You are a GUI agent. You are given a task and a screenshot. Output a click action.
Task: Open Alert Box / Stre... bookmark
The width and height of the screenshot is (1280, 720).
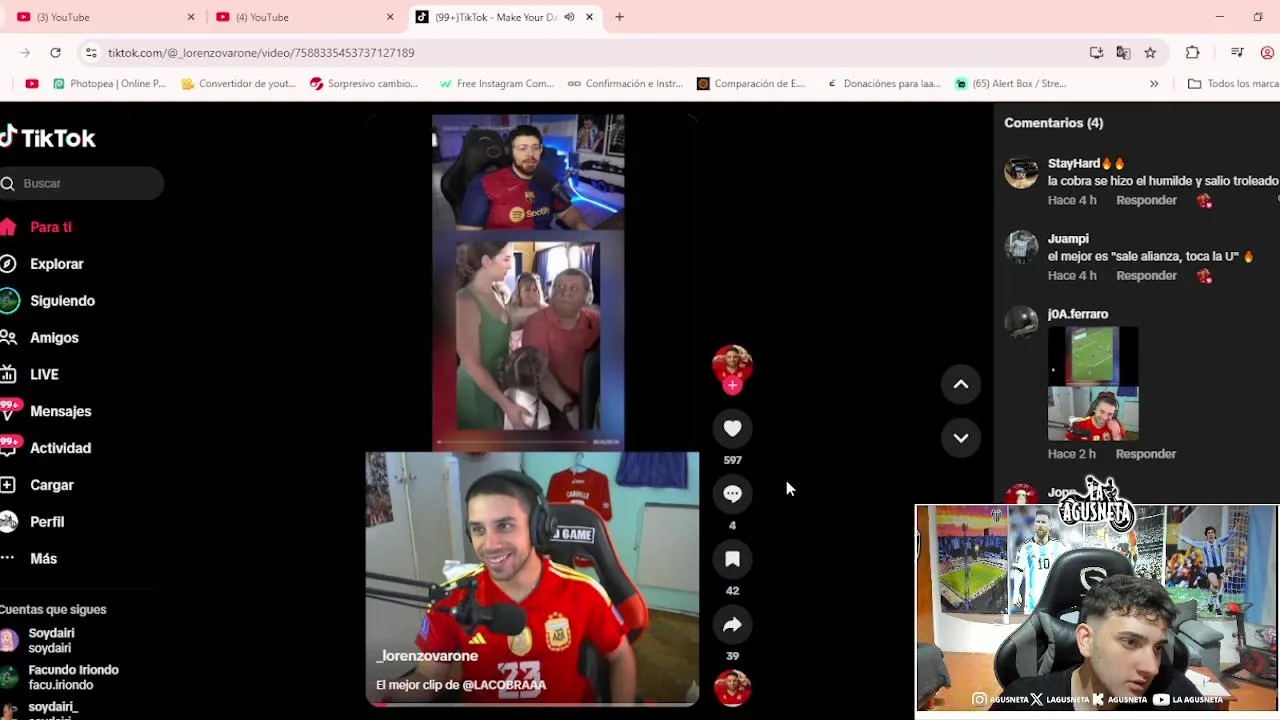pyautogui.click(x=1011, y=84)
